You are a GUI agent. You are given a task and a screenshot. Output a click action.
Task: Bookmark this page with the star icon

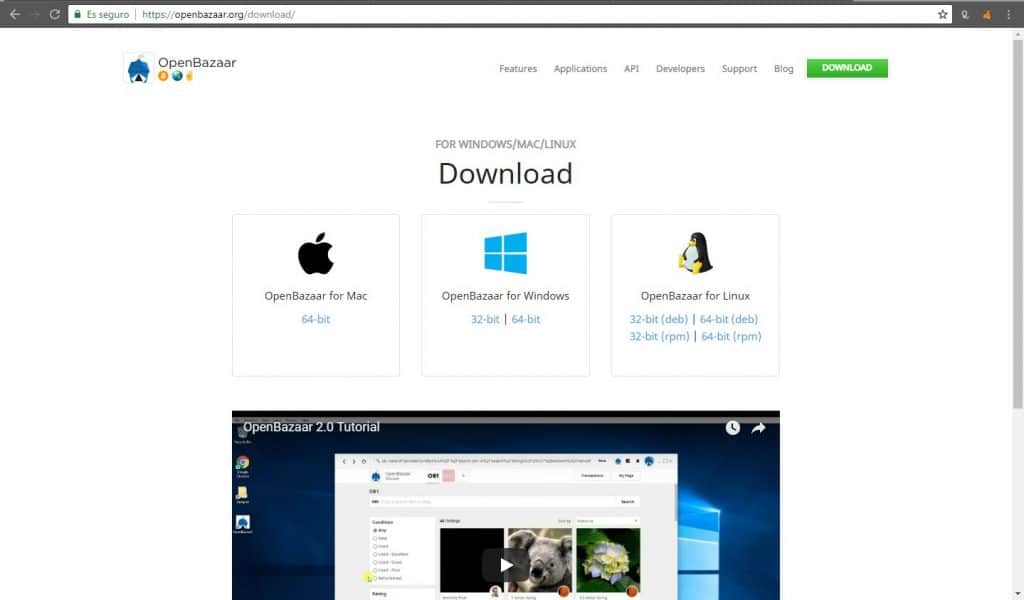(942, 14)
